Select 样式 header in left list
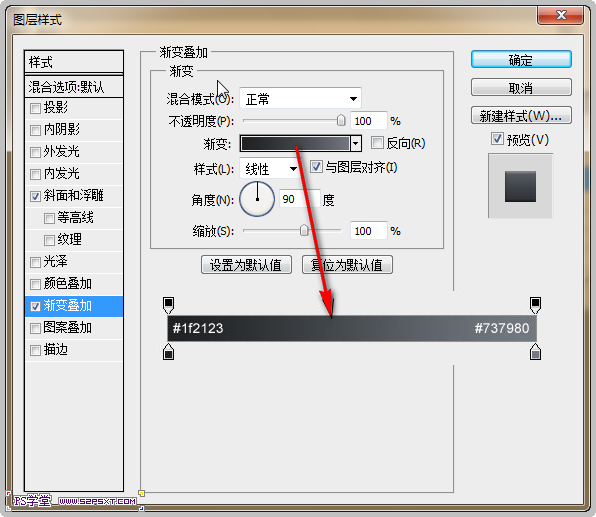This screenshot has width=596, height=517. (x=74, y=62)
